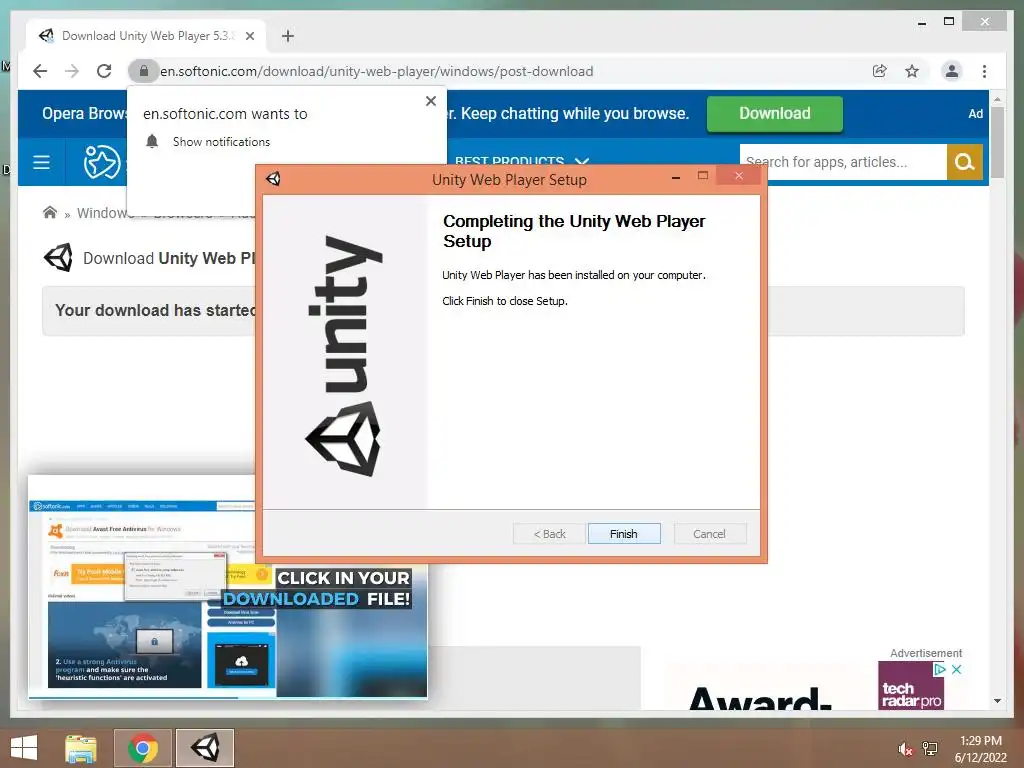Click Your download has started text

(155, 310)
